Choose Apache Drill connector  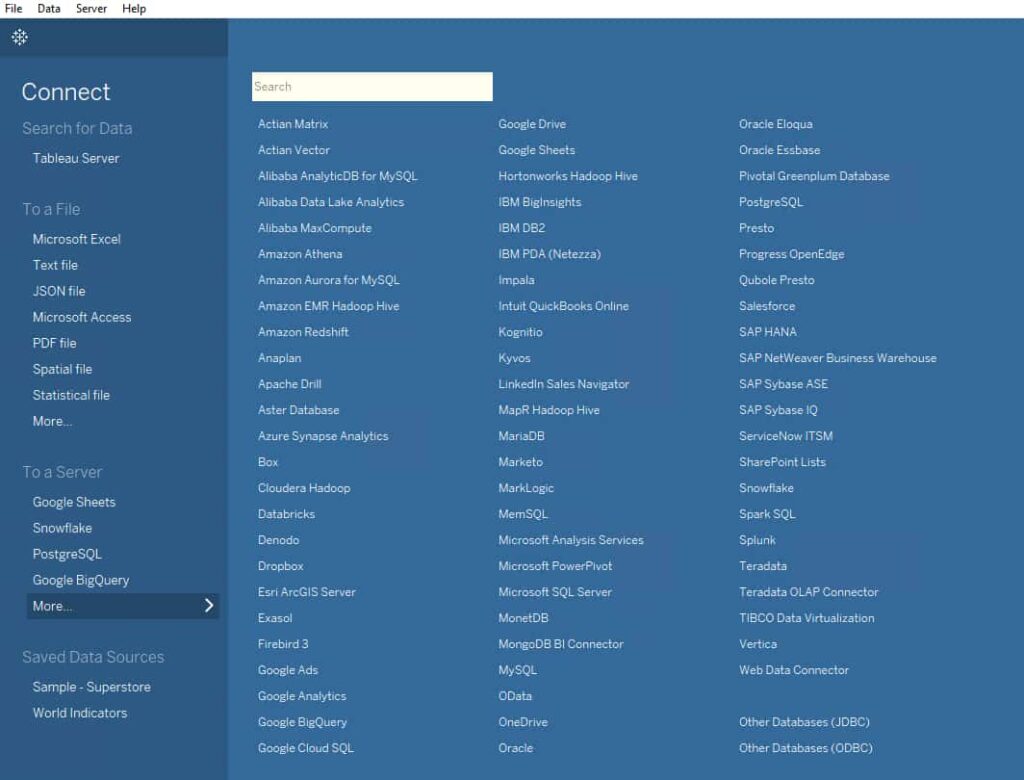[289, 384]
